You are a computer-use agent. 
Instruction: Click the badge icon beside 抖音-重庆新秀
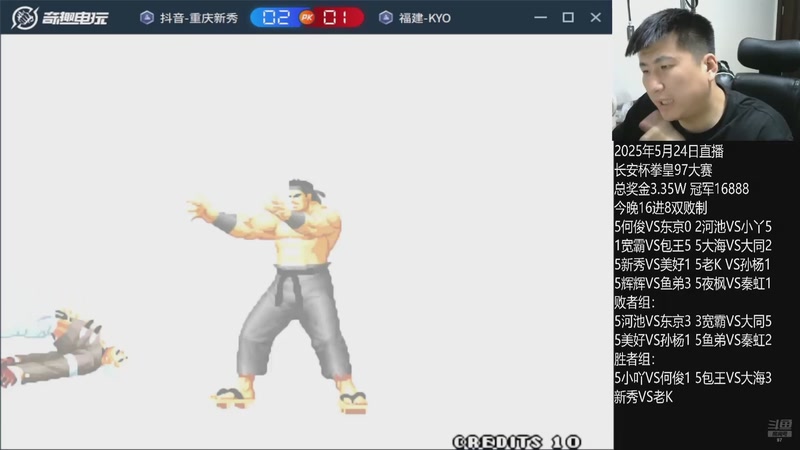point(147,18)
